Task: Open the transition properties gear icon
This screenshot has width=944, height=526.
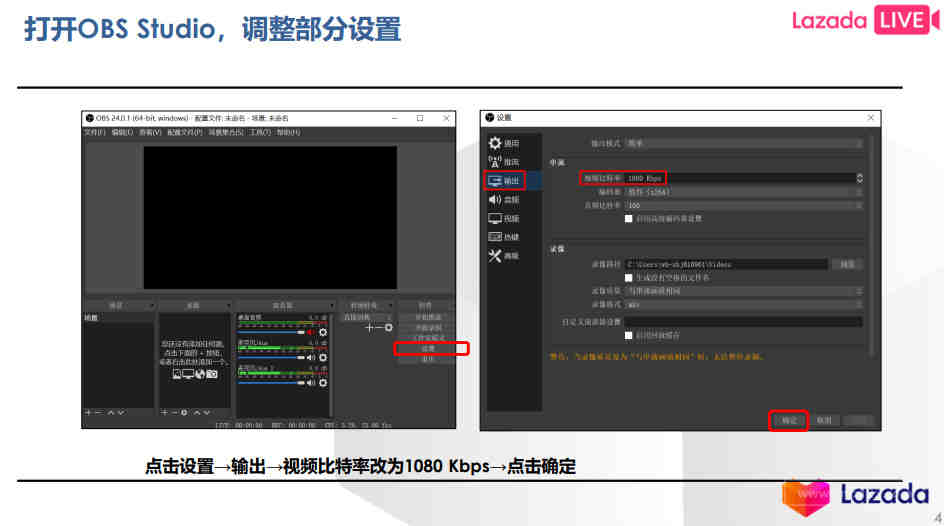Action: (389, 327)
